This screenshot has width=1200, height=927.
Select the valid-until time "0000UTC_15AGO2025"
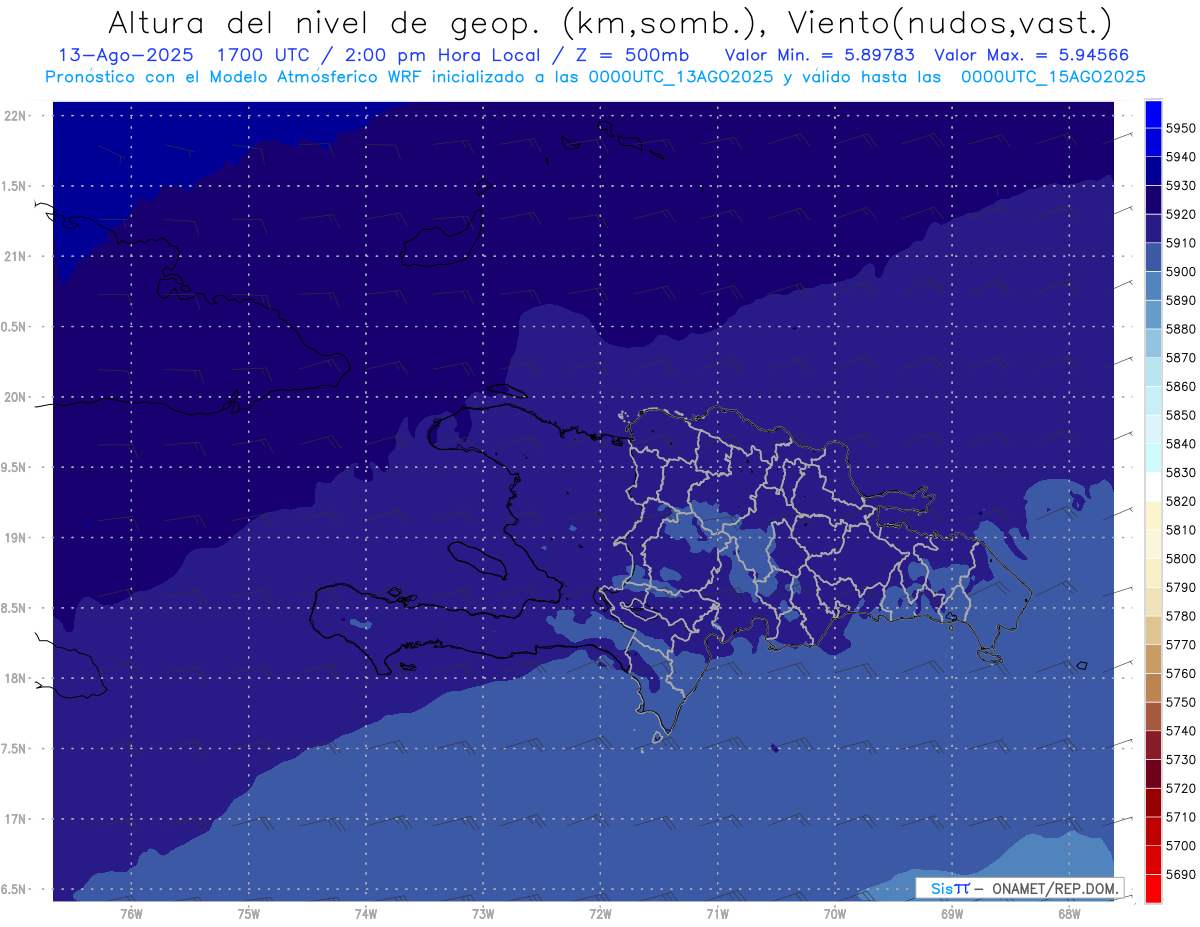tap(1053, 77)
